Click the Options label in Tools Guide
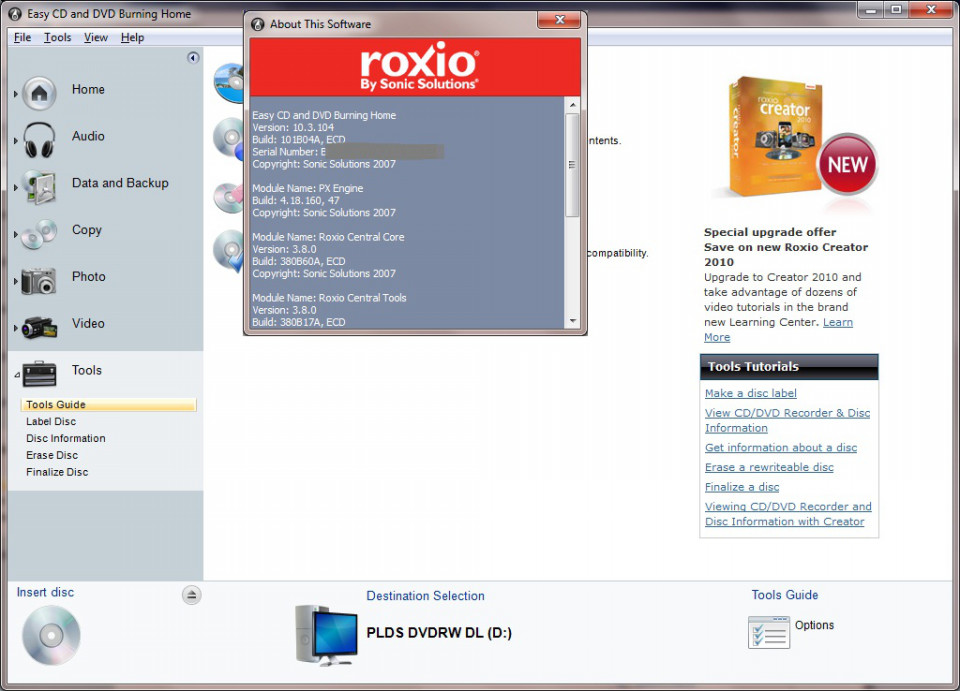 coord(814,625)
